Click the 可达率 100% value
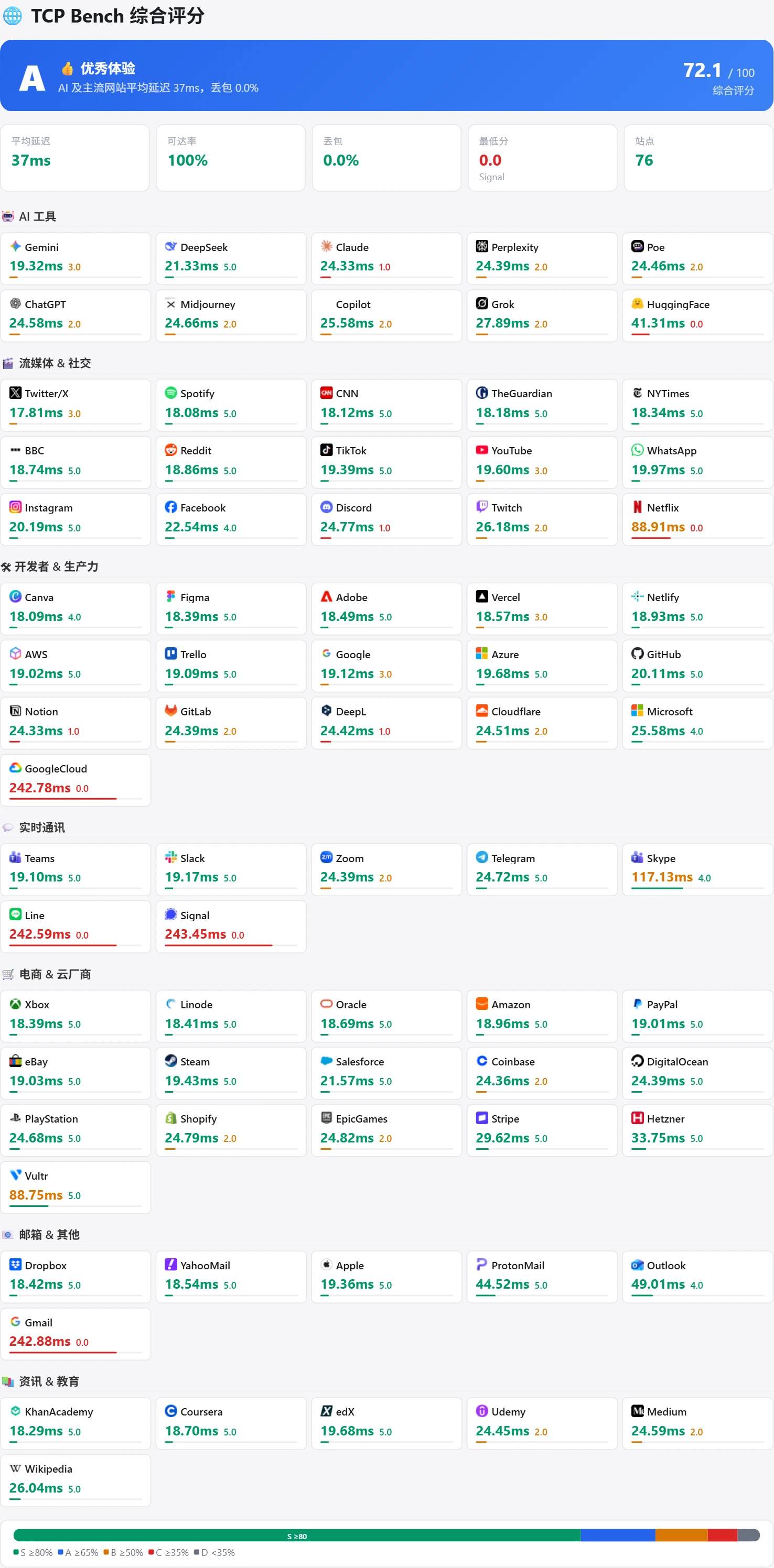This screenshot has width=774, height=1568. click(x=188, y=160)
